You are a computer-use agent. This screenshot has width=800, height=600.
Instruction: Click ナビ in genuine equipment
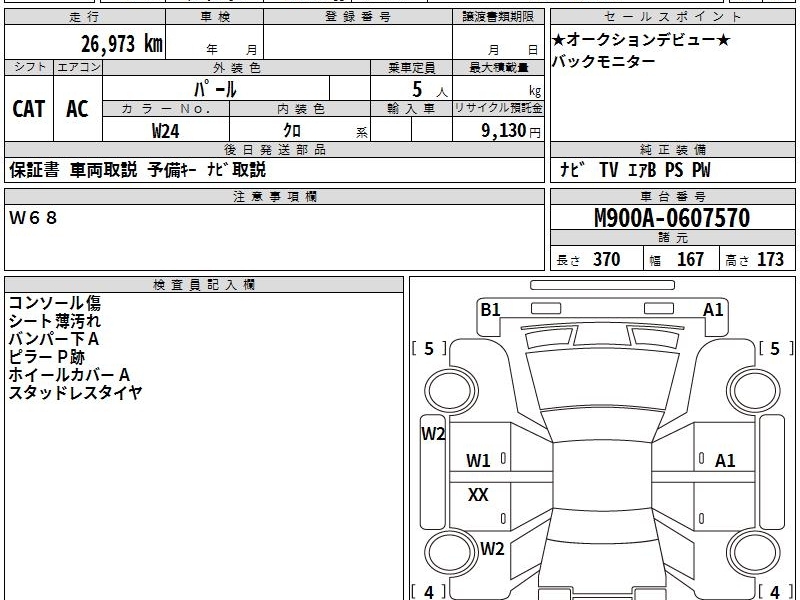tap(572, 170)
